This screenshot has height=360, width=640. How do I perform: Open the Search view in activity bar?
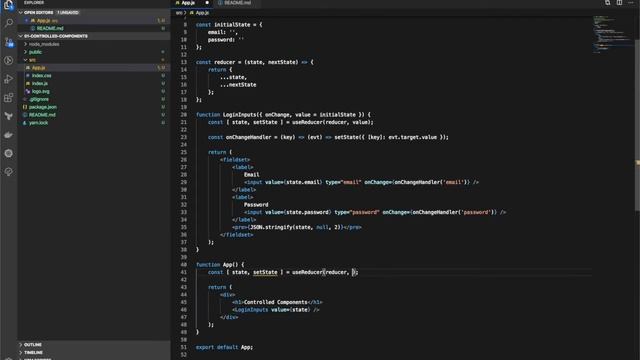click(x=9, y=23)
